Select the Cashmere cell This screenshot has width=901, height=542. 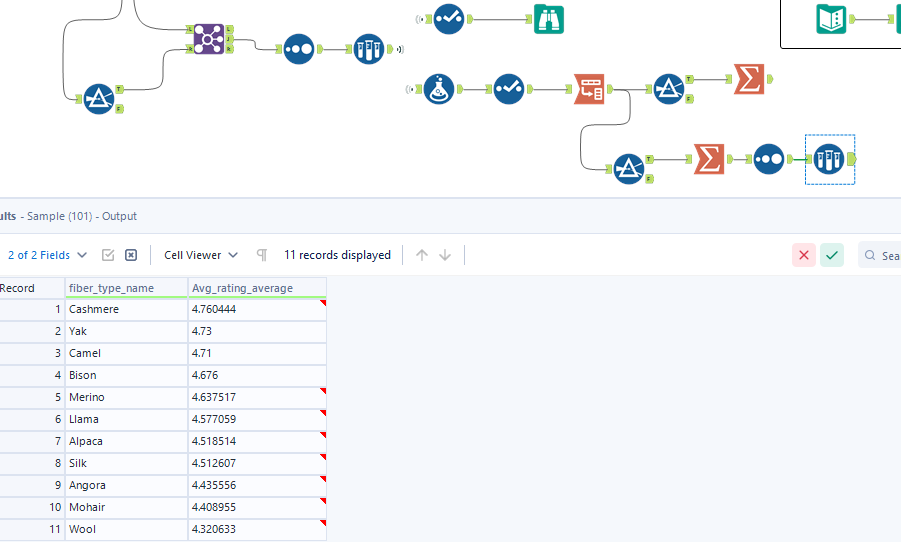click(x=126, y=309)
